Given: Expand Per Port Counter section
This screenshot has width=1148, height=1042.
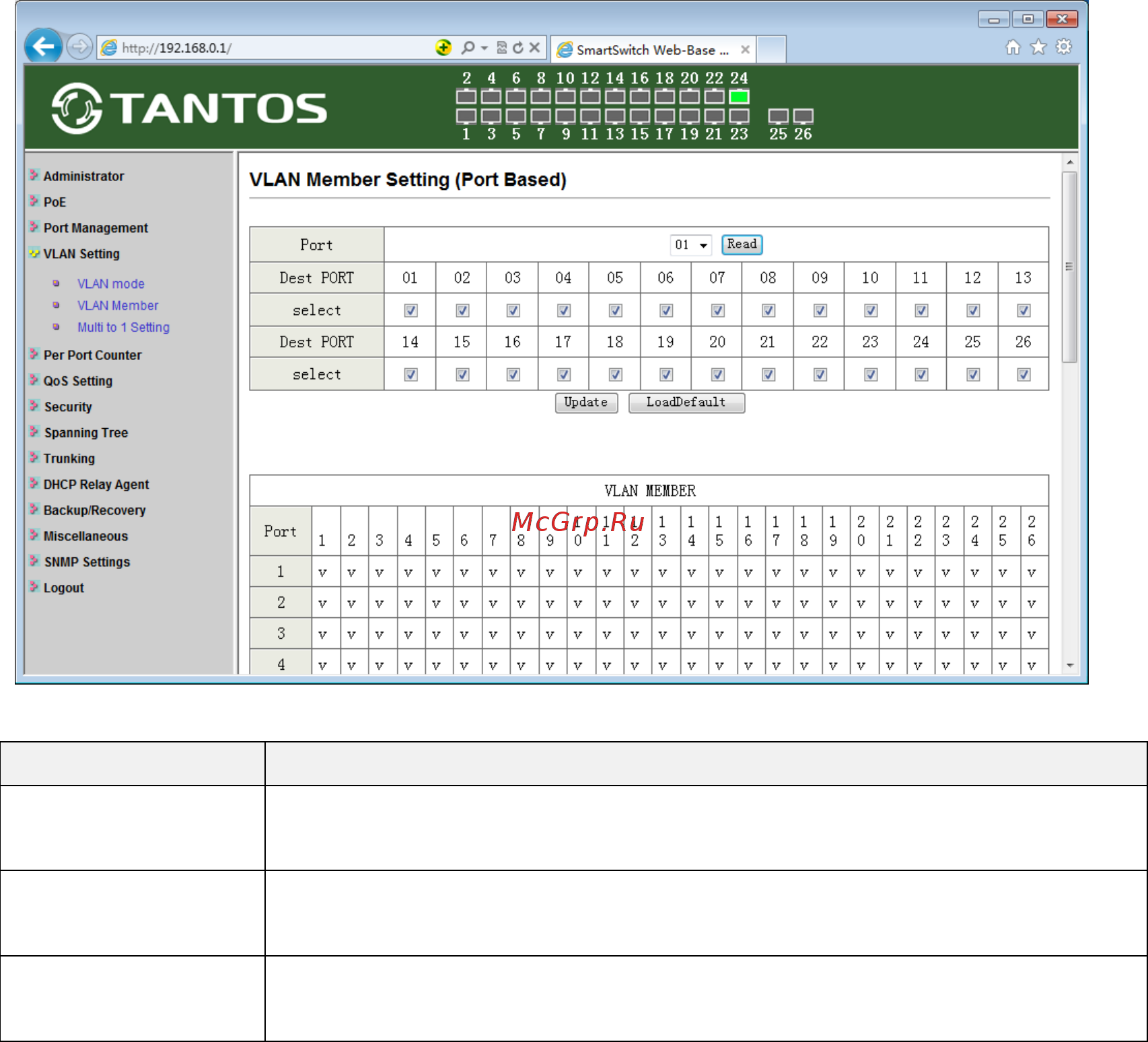Looking at the screenshot, I should pyautogui.click(x=92, y=355).
